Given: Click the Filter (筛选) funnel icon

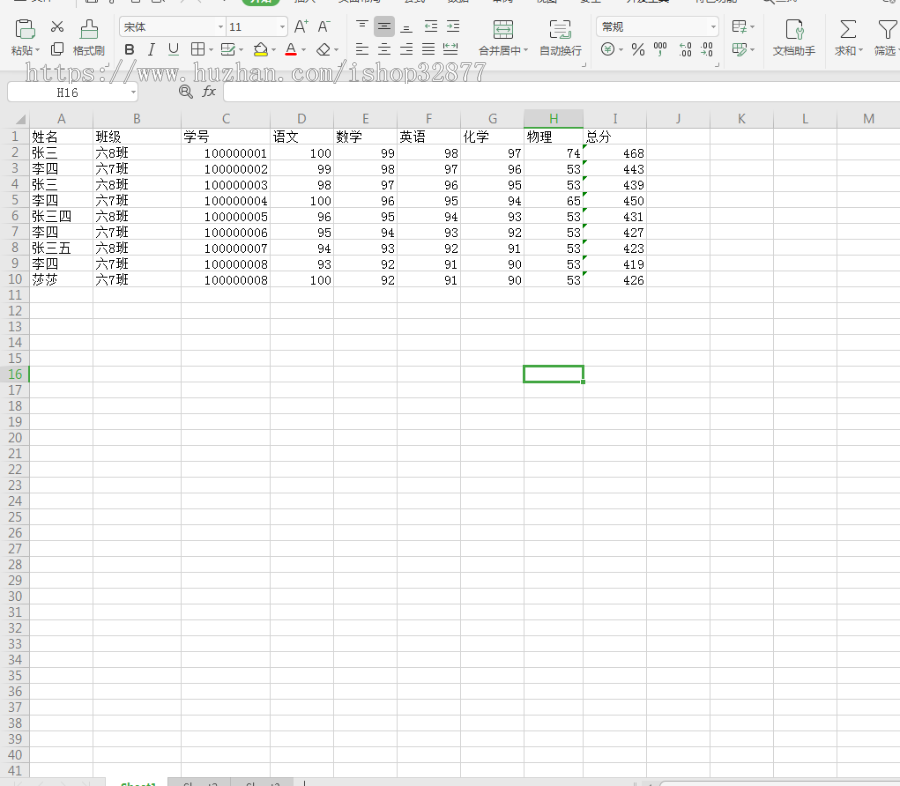Looking at the screenshot, I should point(887,29).
